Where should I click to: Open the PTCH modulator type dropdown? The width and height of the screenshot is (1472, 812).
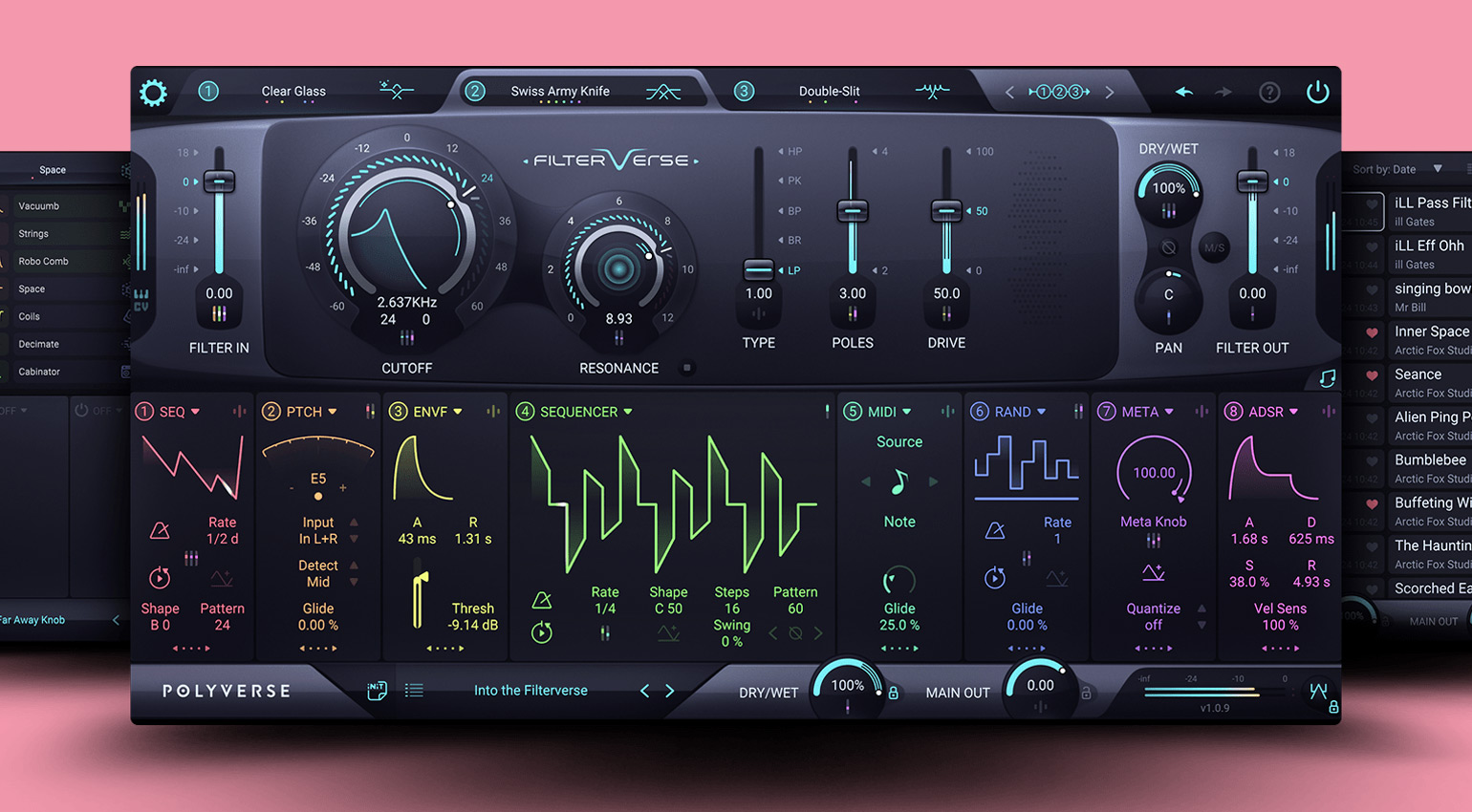pyautogui.click(x=312, y=412)
